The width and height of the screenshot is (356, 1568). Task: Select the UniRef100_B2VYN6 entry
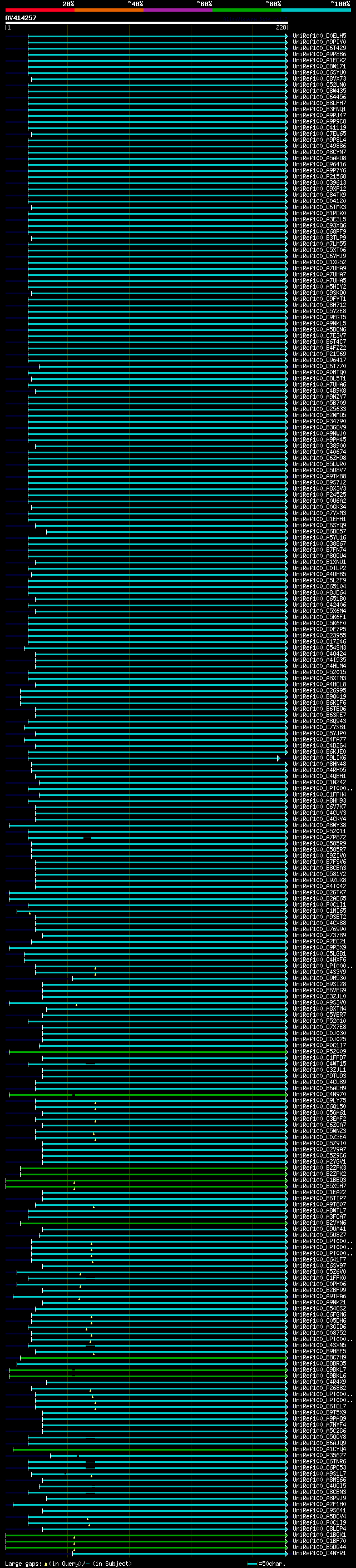pos(319,1223)
